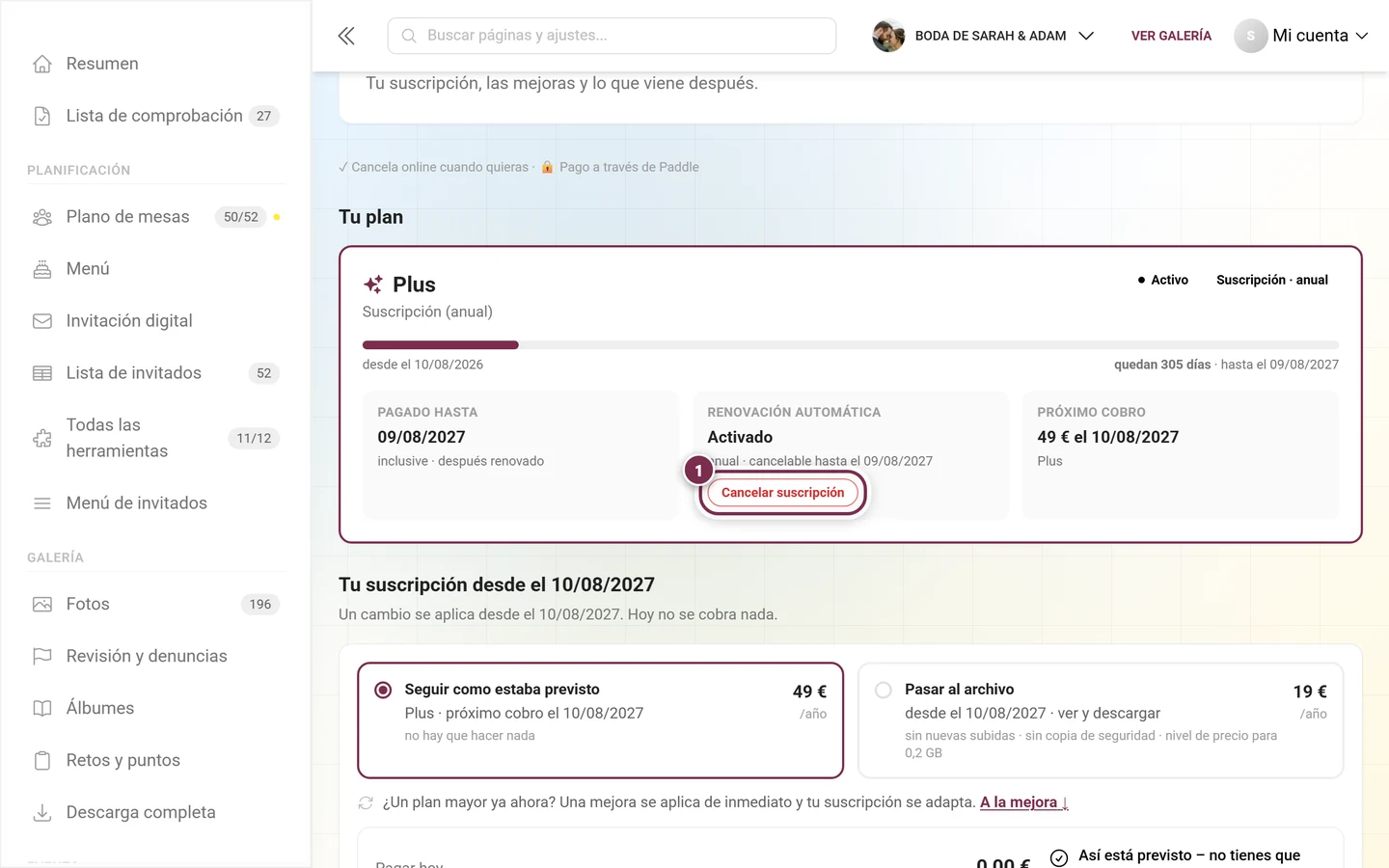Click the Descarga completa download icon

coord(42,813)
